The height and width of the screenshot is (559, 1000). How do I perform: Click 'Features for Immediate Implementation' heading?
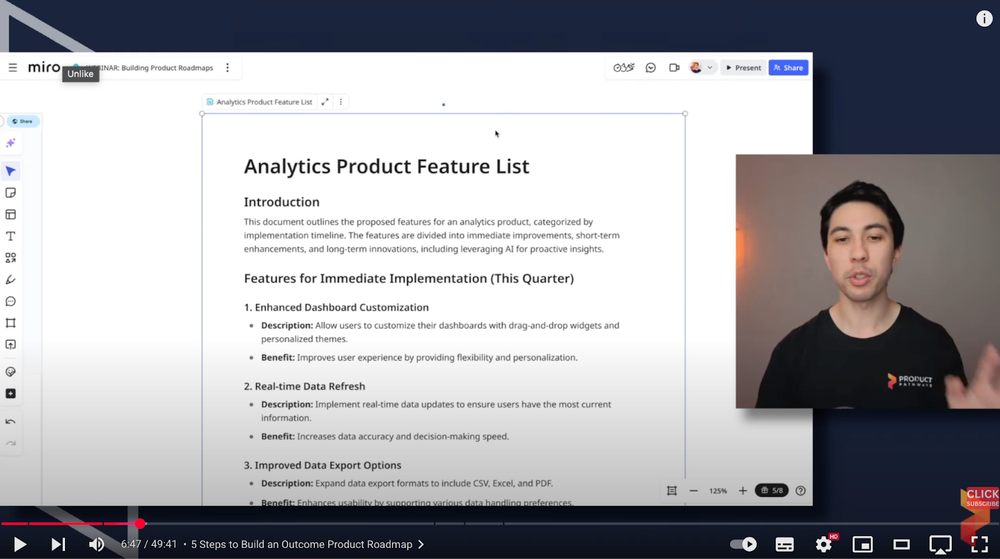tap(409, 279)
